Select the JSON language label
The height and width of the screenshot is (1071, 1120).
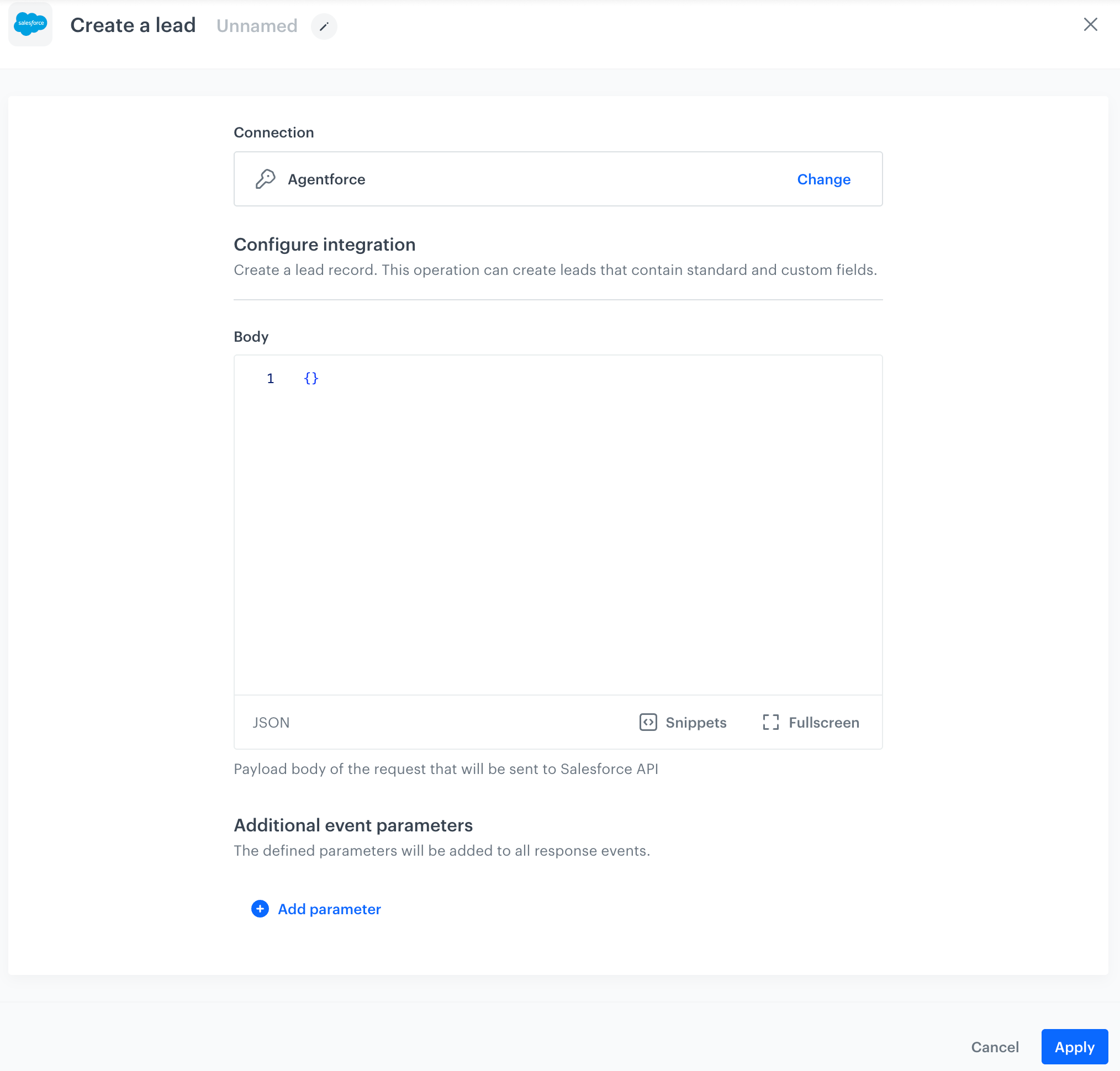271,722
